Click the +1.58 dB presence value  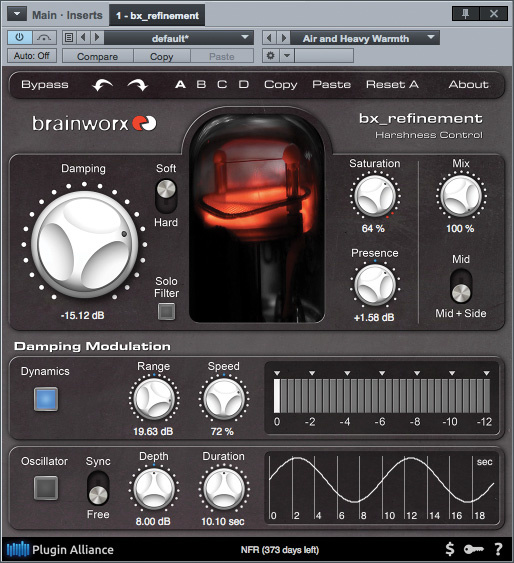(x=374, y=317)
